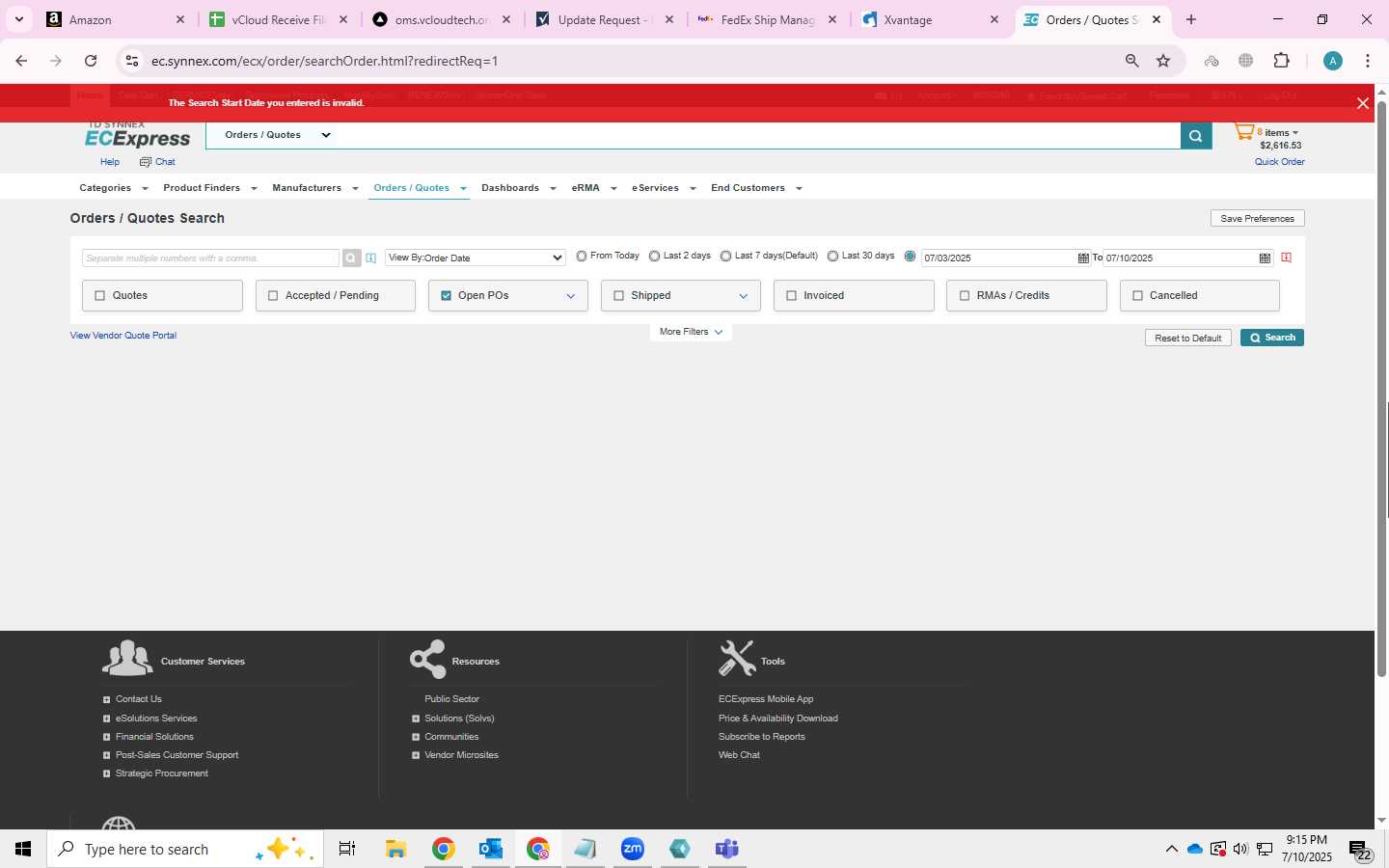Open the Chrome profile avatar A
The width and height of the screenshot is (1389, 868).
coord(1333,61)
